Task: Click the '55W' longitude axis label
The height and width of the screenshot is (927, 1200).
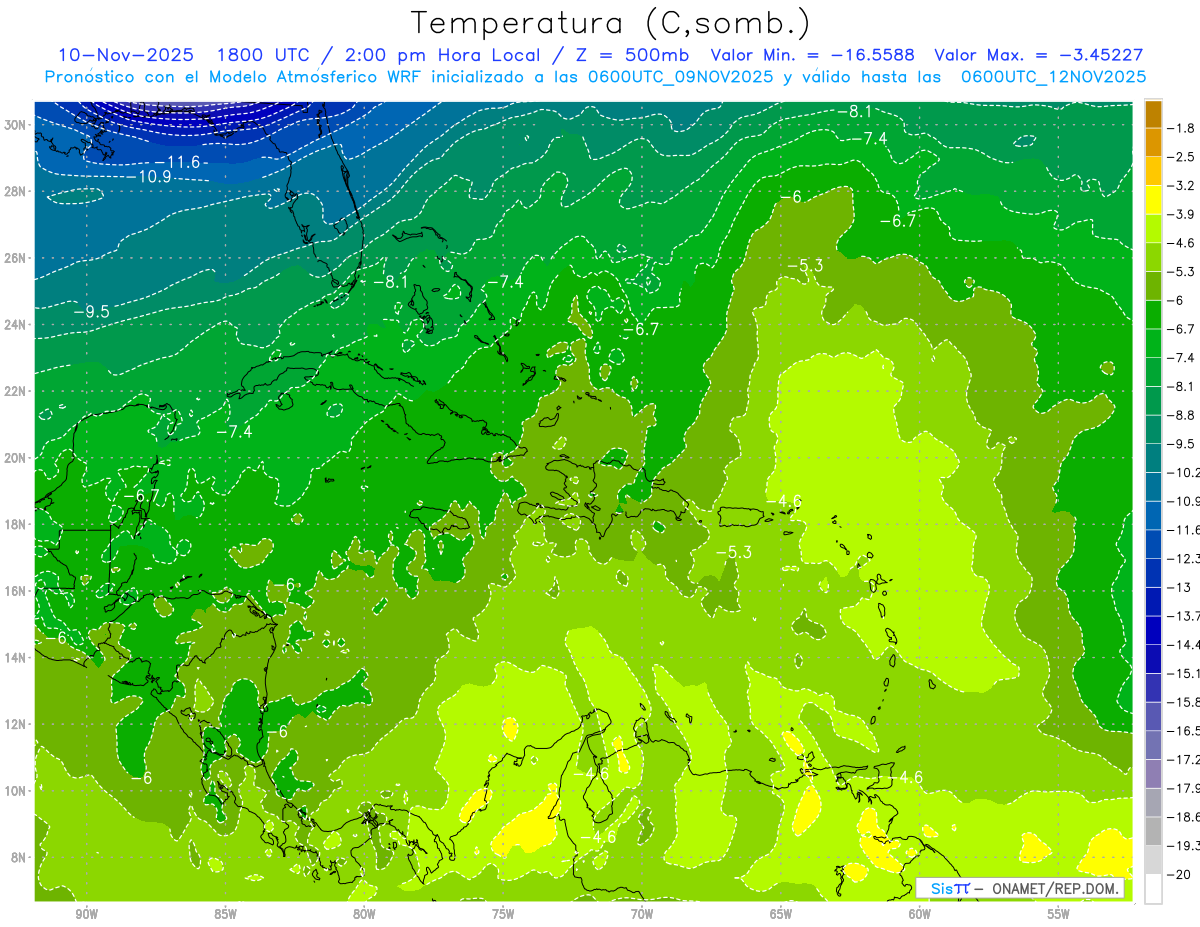Action: pos(1059,914)
